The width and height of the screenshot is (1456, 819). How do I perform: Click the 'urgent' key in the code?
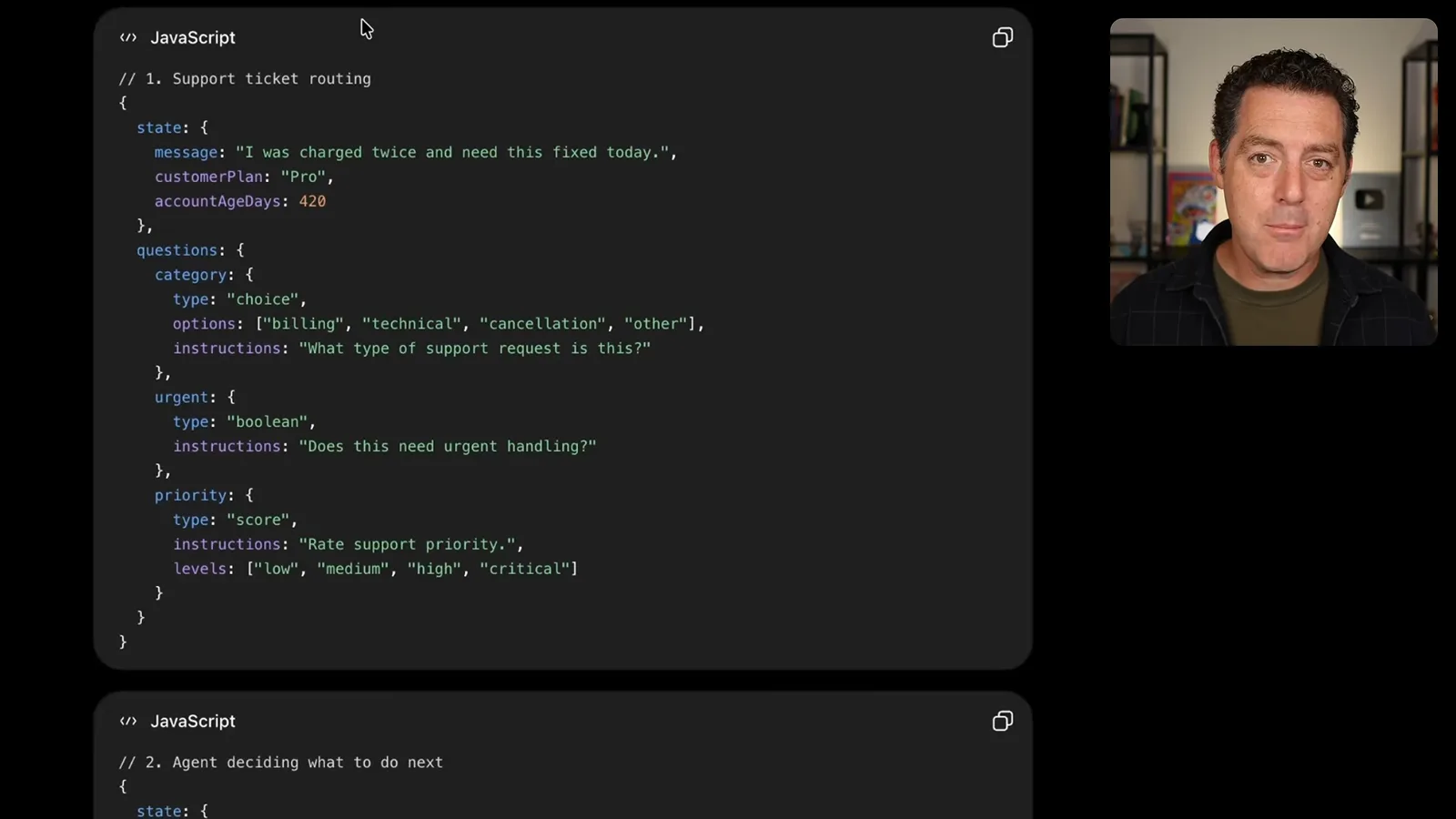point(182,398)
